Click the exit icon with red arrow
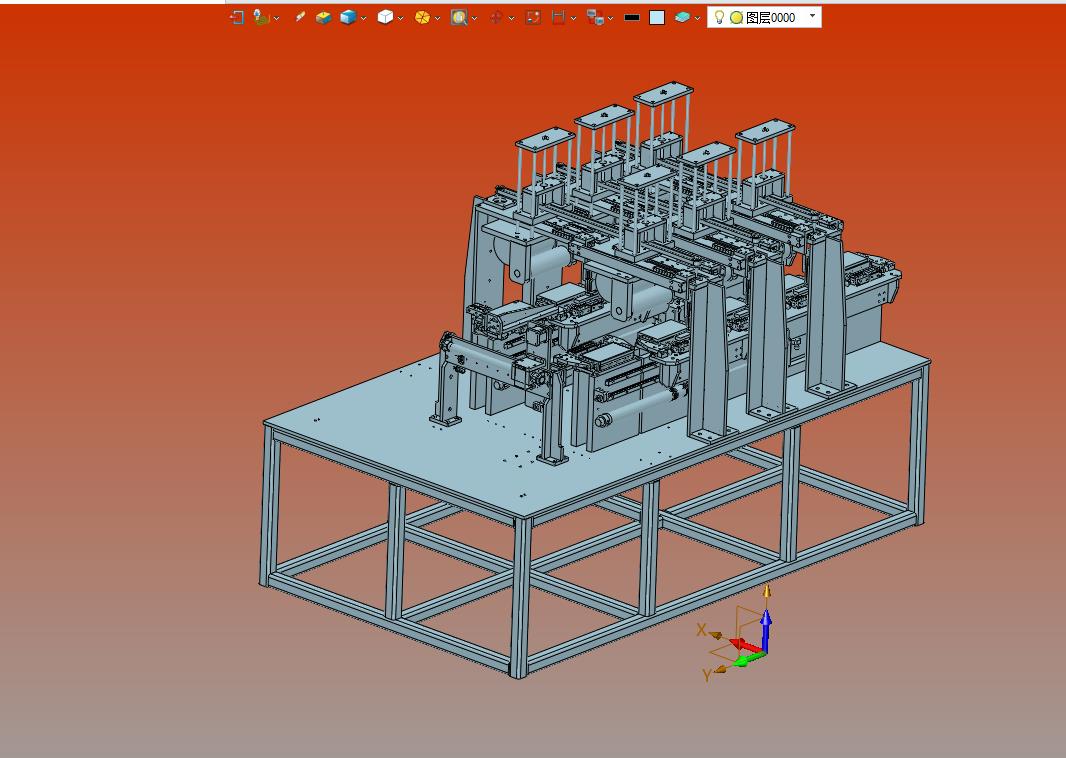This screenshot has height=758, width=1066. point(237,18)
